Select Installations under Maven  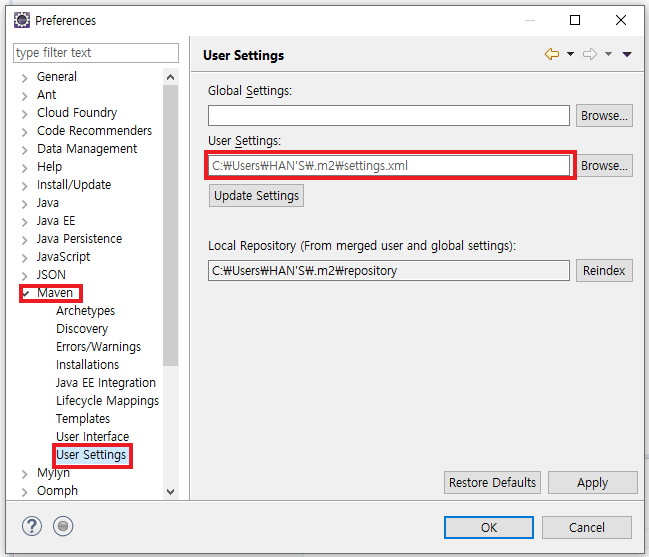click(x=87, y=365)
